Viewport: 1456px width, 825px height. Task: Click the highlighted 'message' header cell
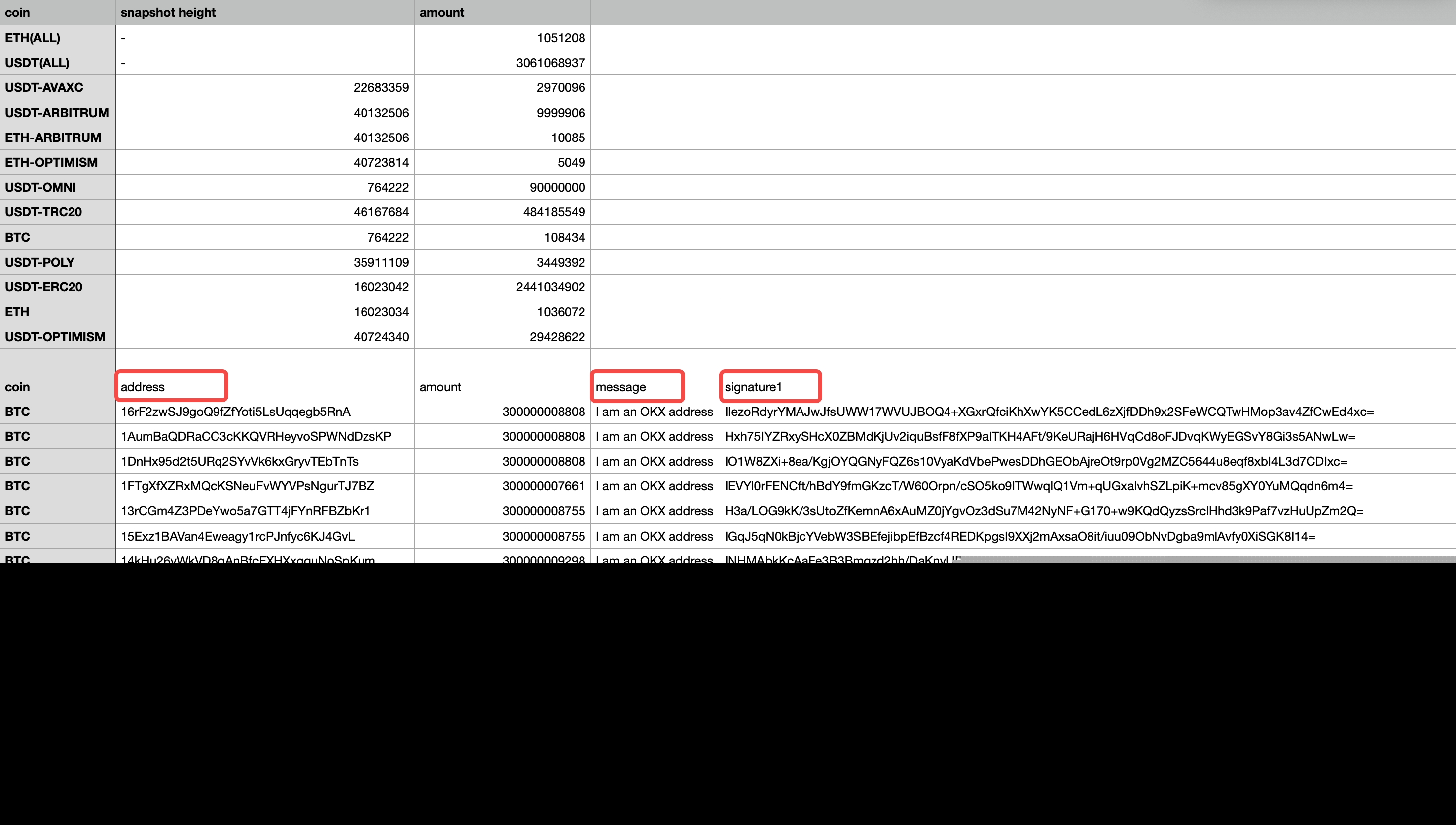pyautogui.click(x=637, y=387)
